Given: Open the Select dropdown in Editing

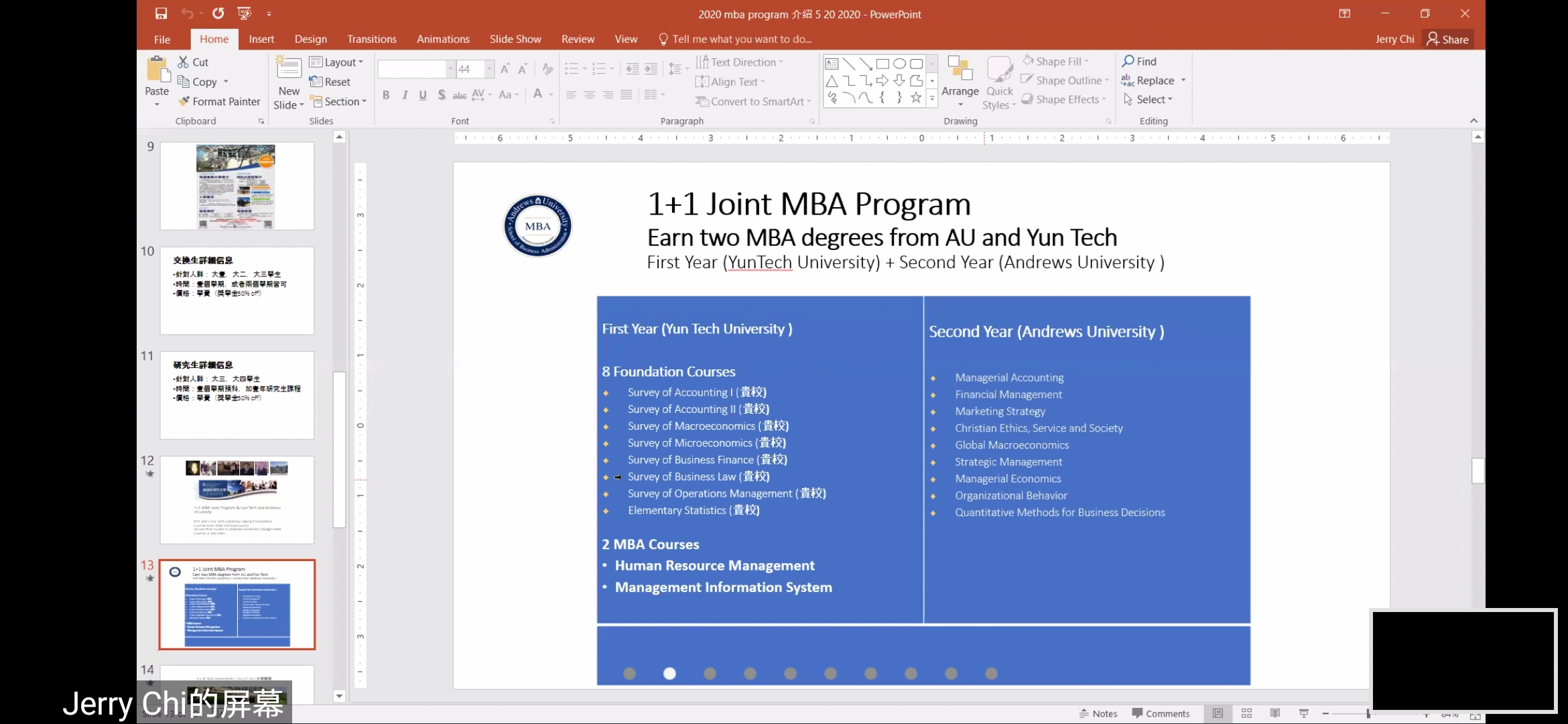Looking at the screenshot, I should pos(1148,99).
